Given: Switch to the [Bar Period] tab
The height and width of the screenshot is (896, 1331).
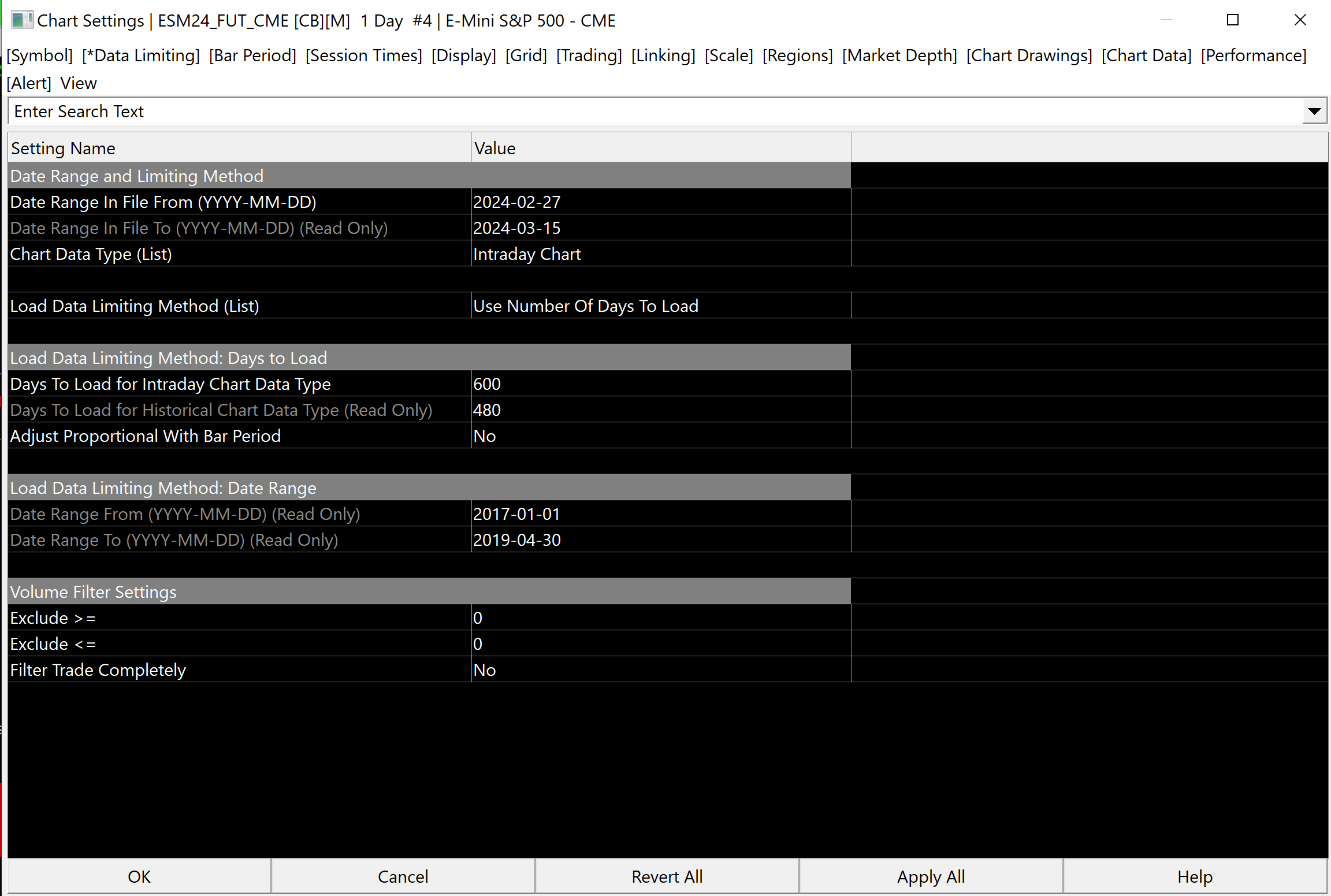Looking at the screenshot, I should click(x=252, y=55).
